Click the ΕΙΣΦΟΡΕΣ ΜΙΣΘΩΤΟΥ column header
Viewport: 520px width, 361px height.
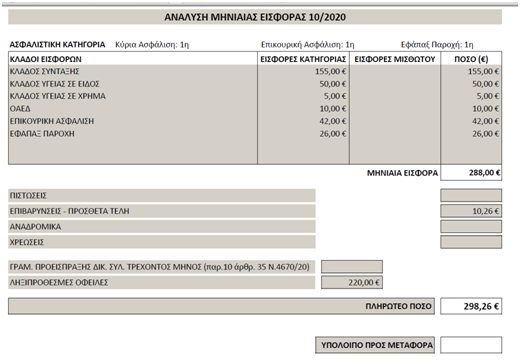[x=395, y=59]
